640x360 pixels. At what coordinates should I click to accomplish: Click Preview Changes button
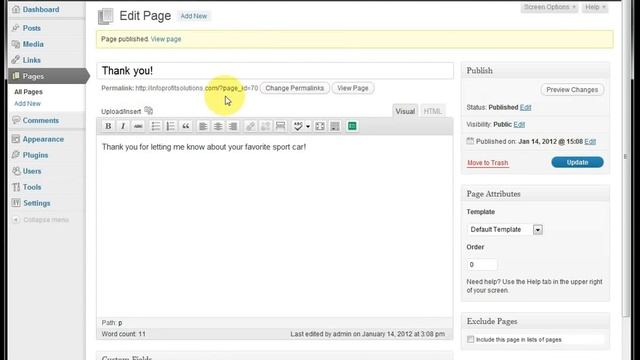[572, 90]
